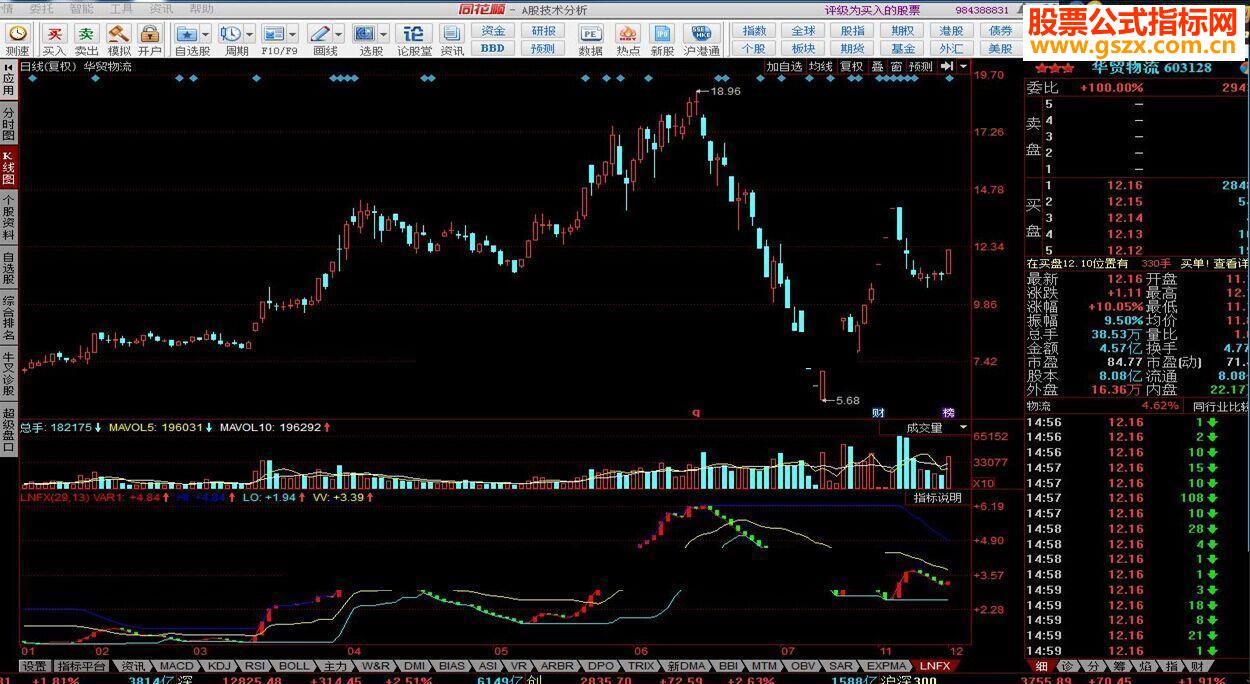Click the 周期 period clock icon
Image resolution: width=1250 pixels, height=684 pixels.
pos(230,34)
